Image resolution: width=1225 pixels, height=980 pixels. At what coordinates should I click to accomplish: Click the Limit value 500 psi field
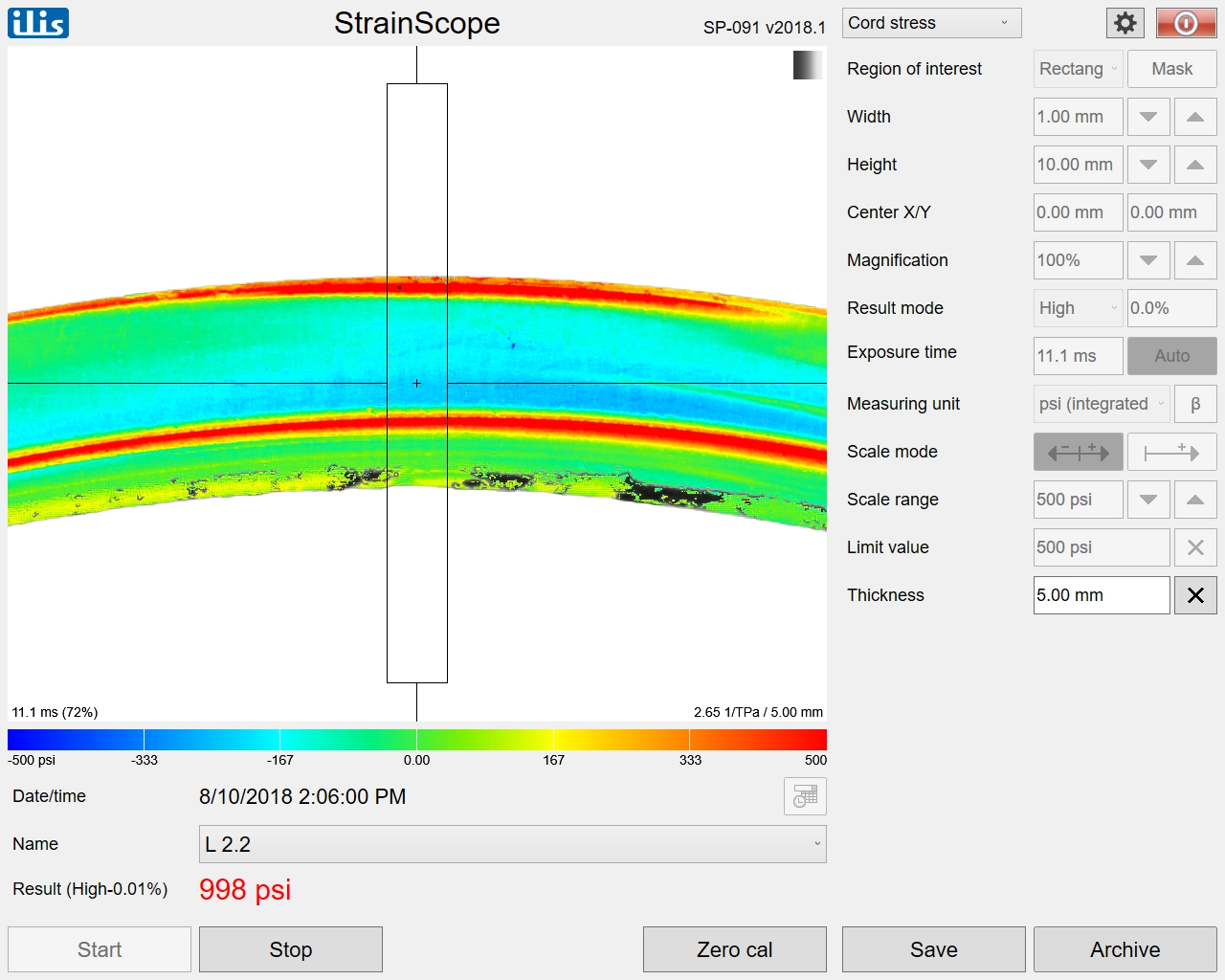click(1102, 547)
